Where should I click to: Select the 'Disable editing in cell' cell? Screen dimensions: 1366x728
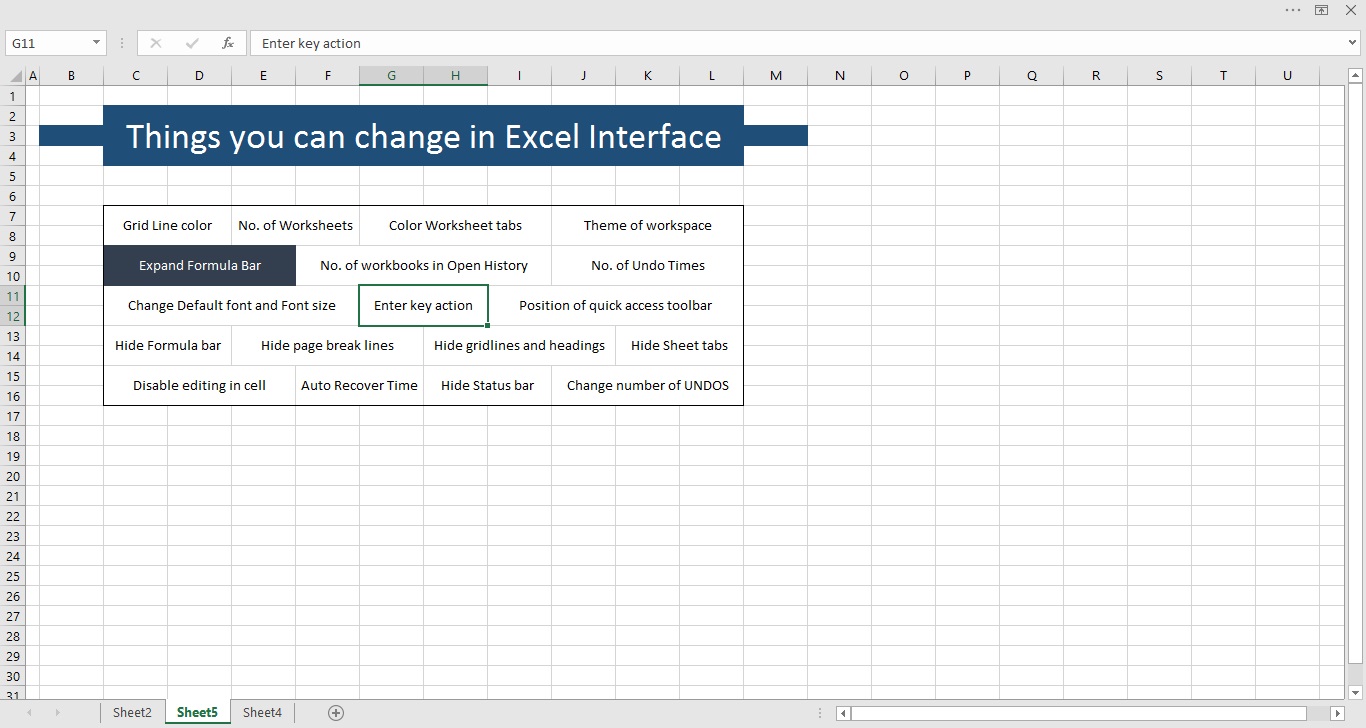point(199,386)
